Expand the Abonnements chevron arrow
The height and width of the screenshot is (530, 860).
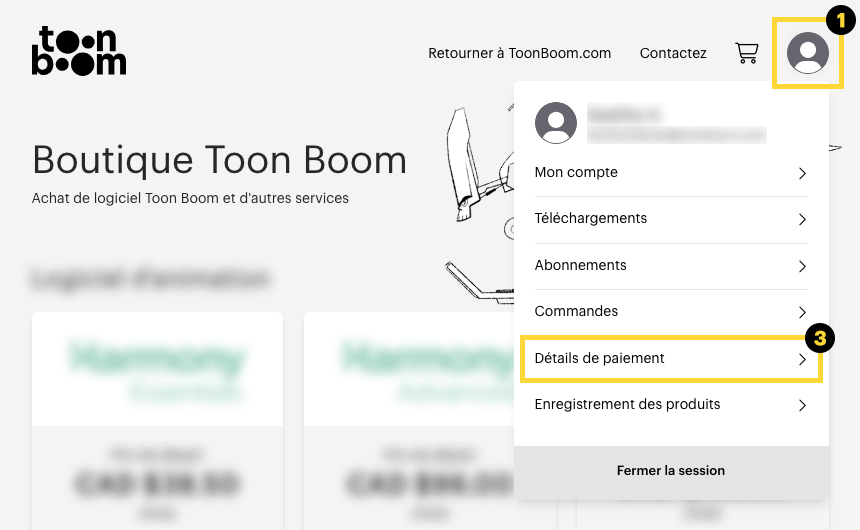tap(802, 266)
